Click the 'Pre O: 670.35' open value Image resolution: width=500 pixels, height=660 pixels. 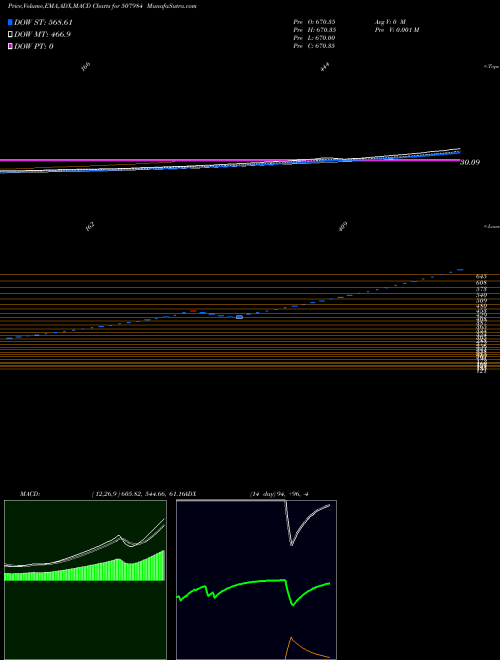314,21
